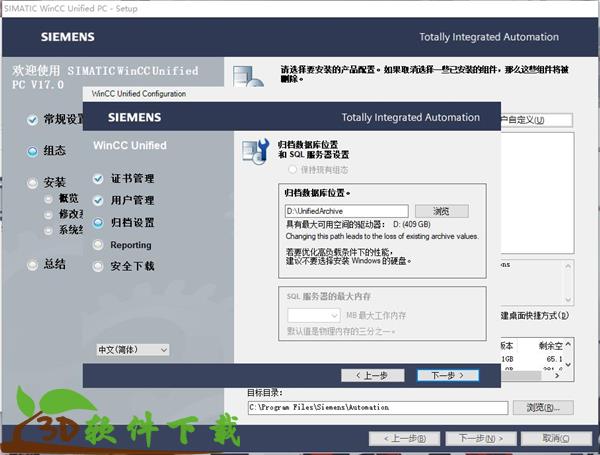Click the active step icon beside 归档设置
This screenshot has height=455, width=600.
click(x=98, y=223)
